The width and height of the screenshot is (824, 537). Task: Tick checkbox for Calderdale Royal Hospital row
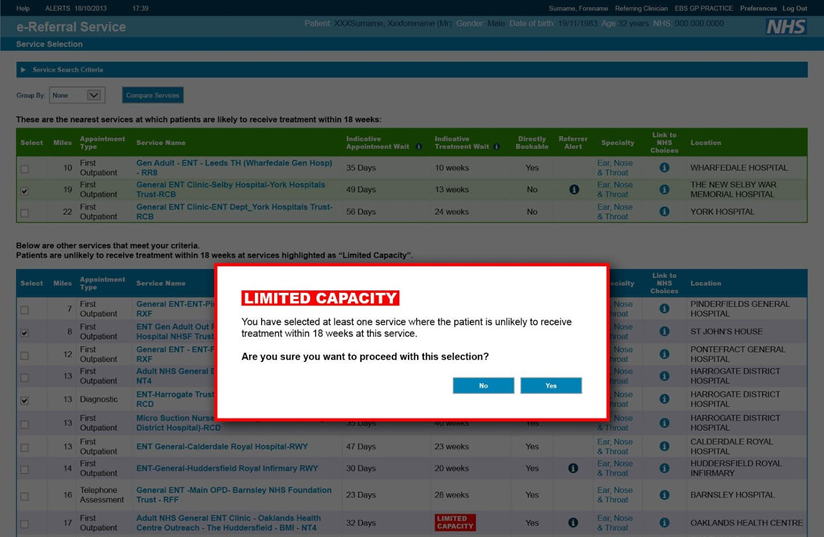pos(25,448)
